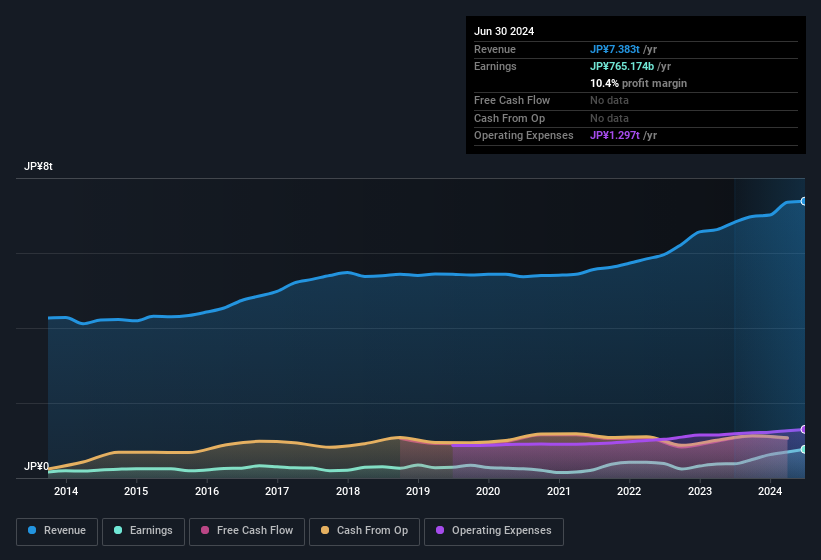Toggle the Cash From Op legend button

pyautogui.click(x=364, y=531)
